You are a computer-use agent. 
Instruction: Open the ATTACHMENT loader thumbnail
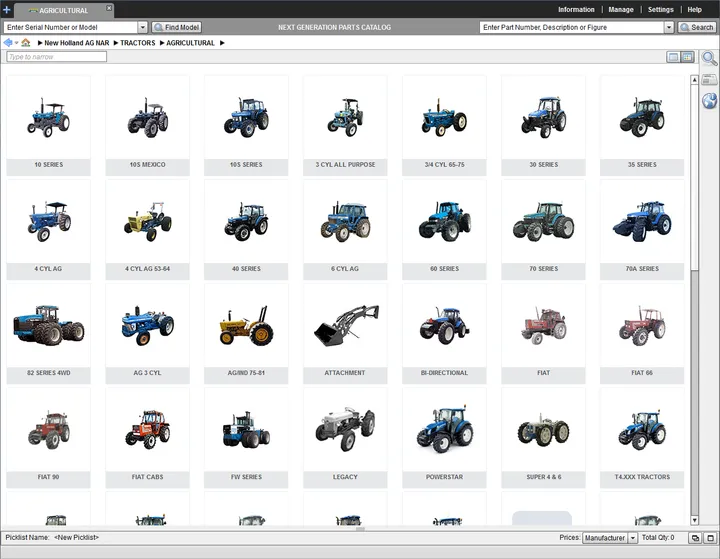[345, 334]
